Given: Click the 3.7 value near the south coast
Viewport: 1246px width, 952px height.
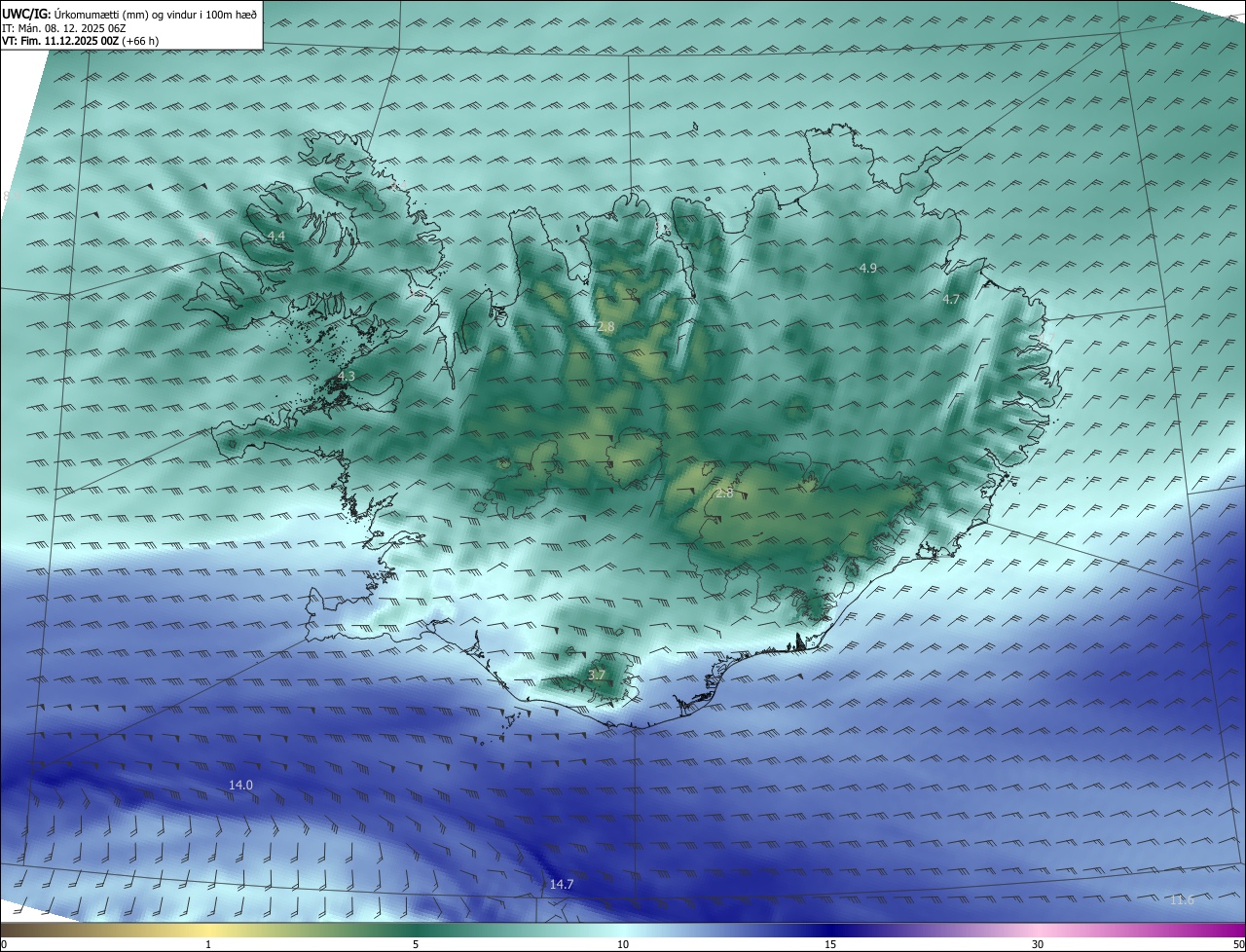Looking at the screenshot, I should 597,675.
